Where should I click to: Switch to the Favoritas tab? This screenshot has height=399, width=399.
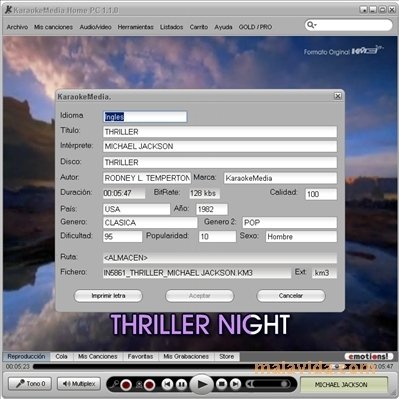[140, 356]
